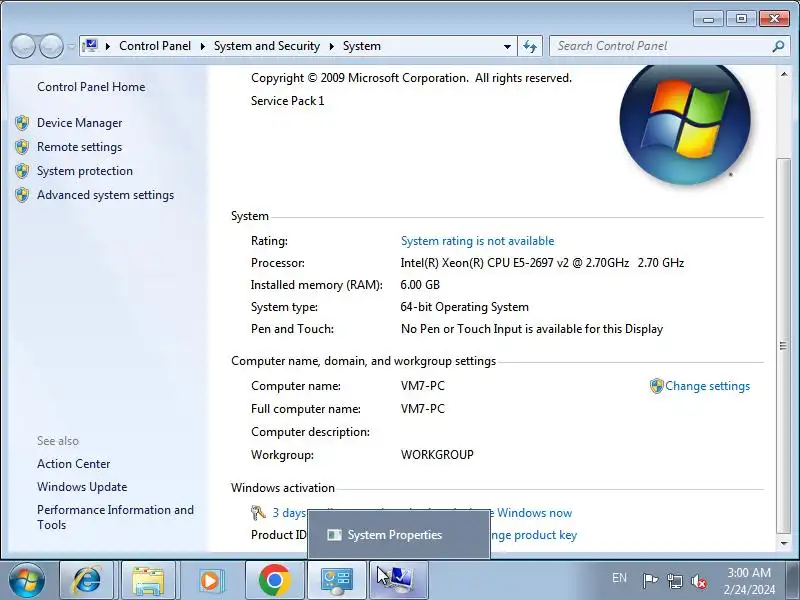The width and height of the screenshot is (800, 600).
Task: Click the scrollbar down arrow
Action: tap(784, 543)
